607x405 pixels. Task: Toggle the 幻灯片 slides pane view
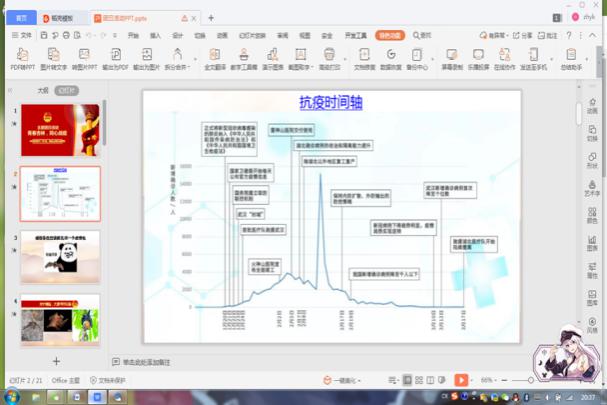[67, 91]
